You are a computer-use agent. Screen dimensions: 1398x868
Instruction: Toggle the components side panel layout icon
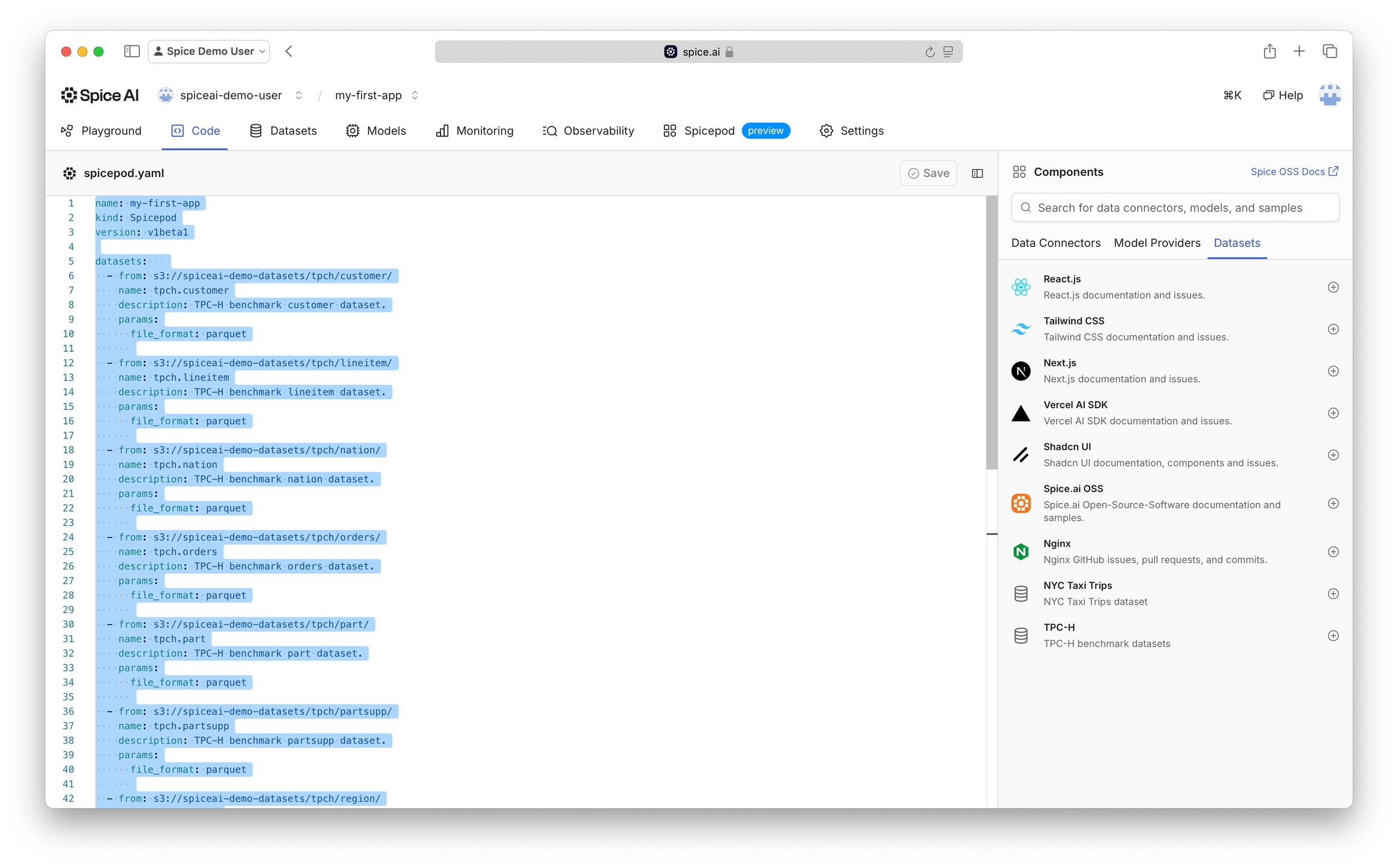point(977,173)
